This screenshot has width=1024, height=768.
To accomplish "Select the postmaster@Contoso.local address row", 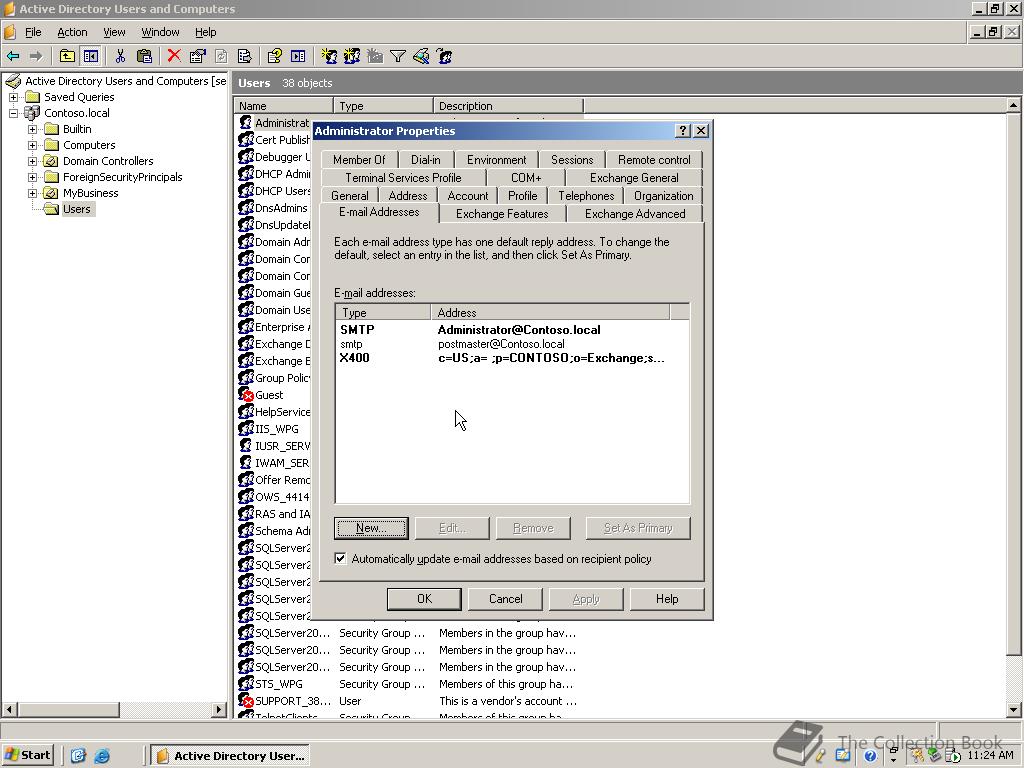I will [x=512, y=344].
